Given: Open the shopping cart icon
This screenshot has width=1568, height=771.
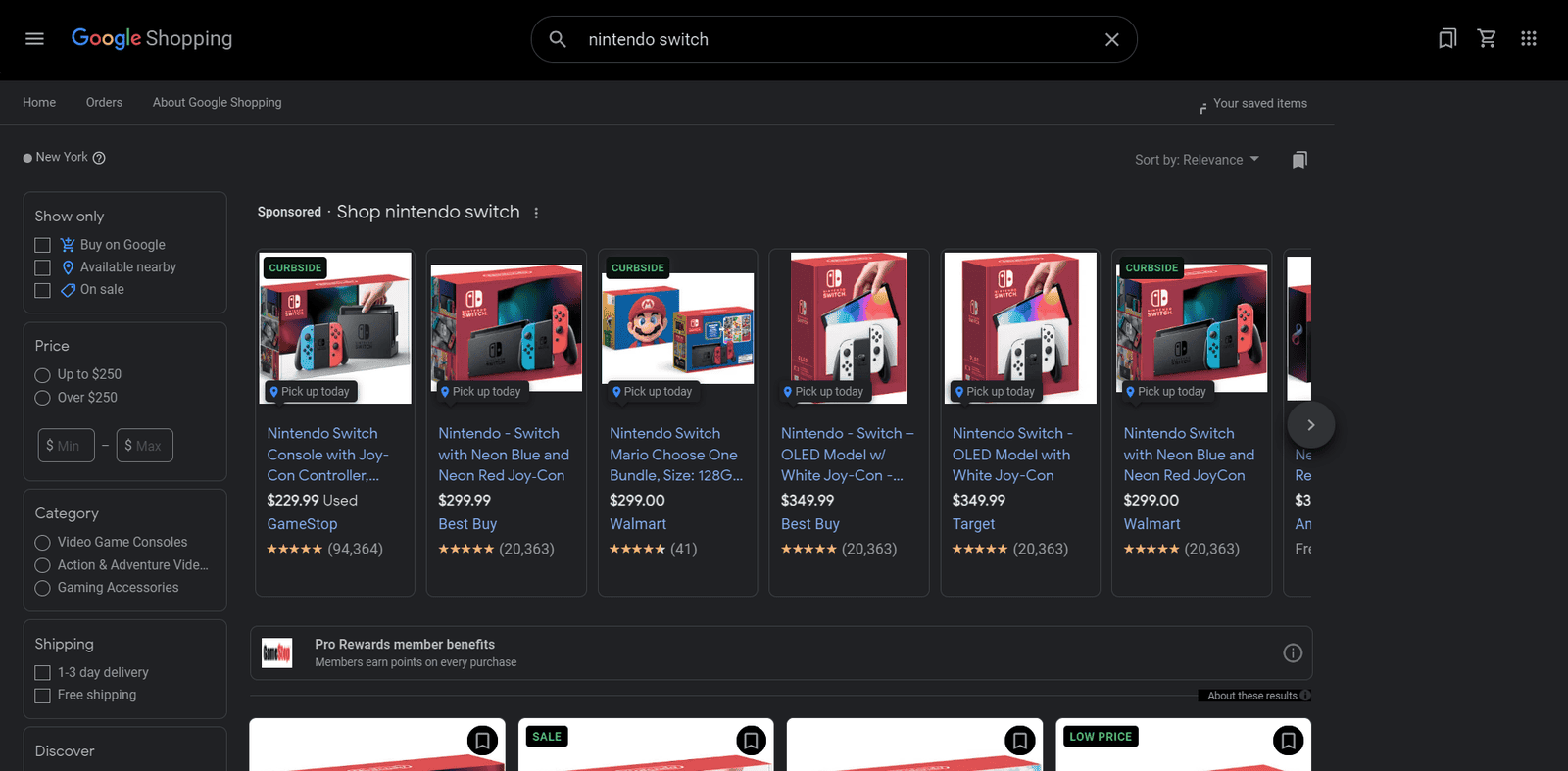Looking at the screenshot, I should [1487, 39].
